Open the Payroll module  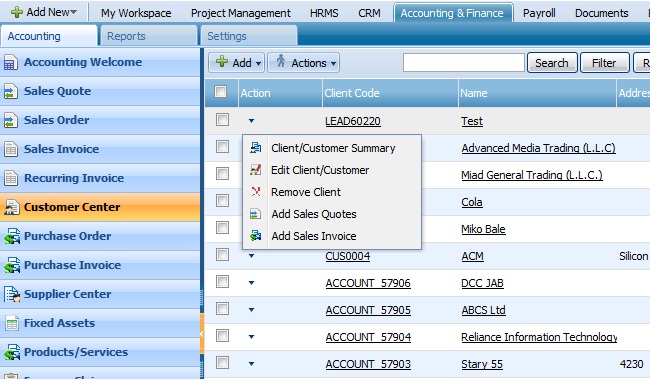point(538,13)
